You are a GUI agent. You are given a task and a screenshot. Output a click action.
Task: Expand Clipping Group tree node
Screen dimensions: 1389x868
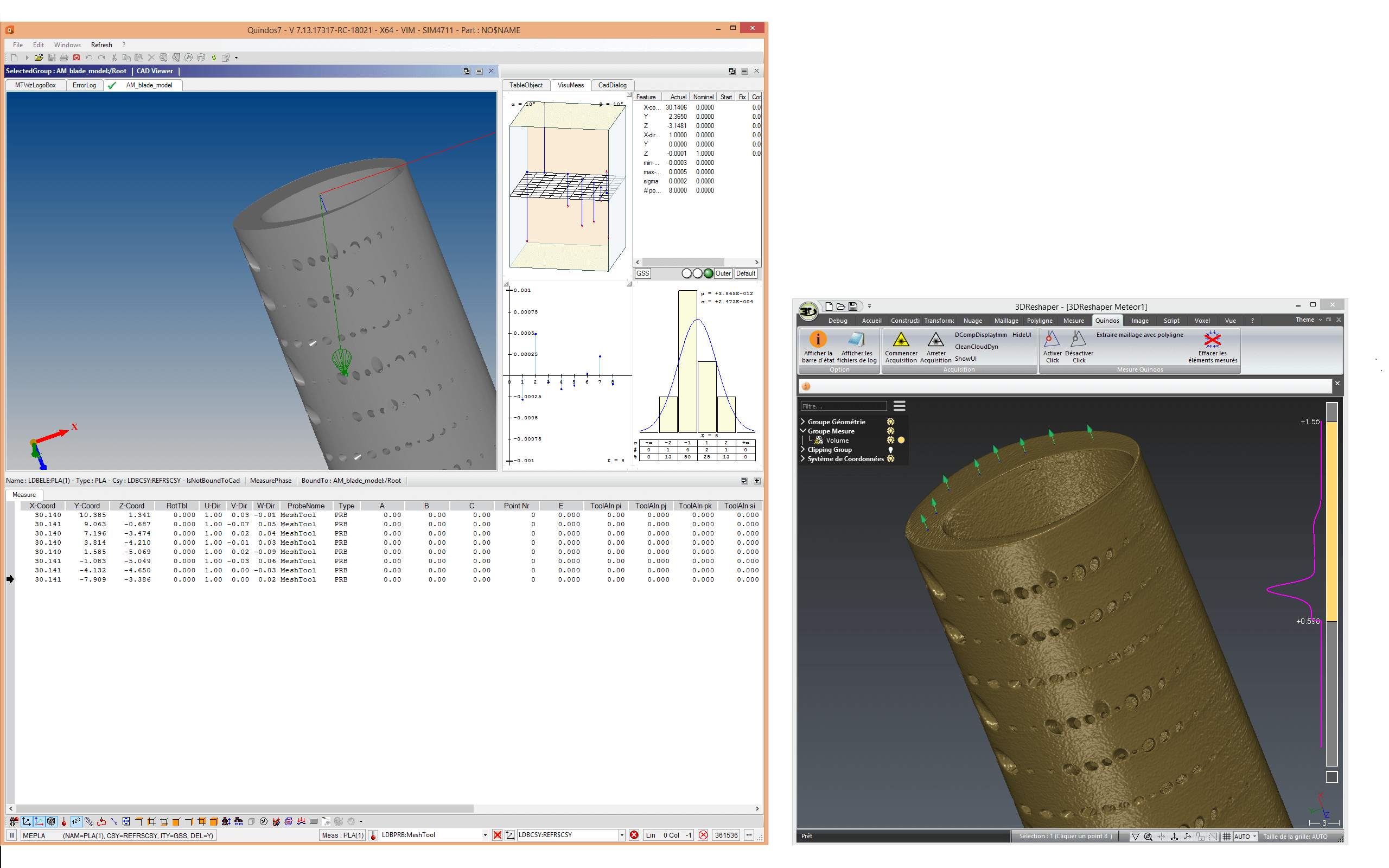pyautogui.click(x=802, y=450)
